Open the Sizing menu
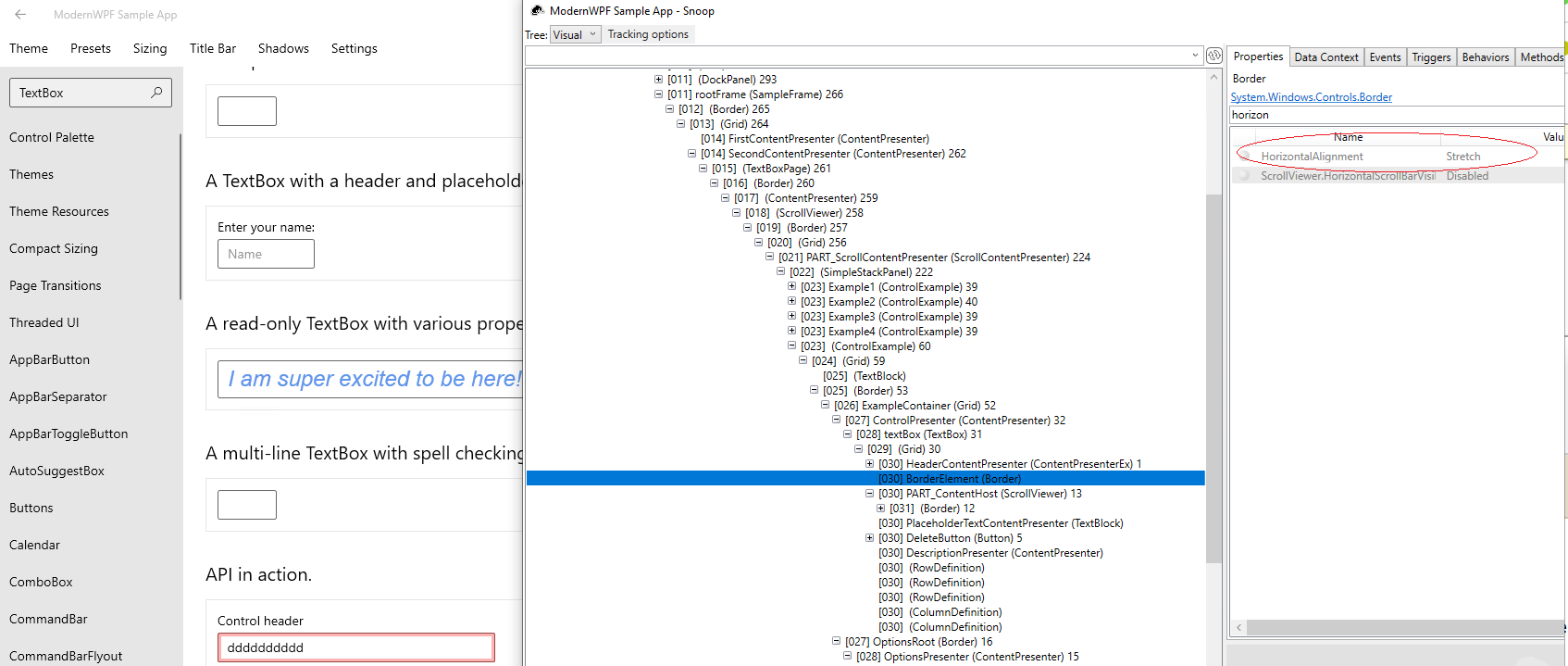This screenshot has width=1568, height=666. (x=150, y=48)
